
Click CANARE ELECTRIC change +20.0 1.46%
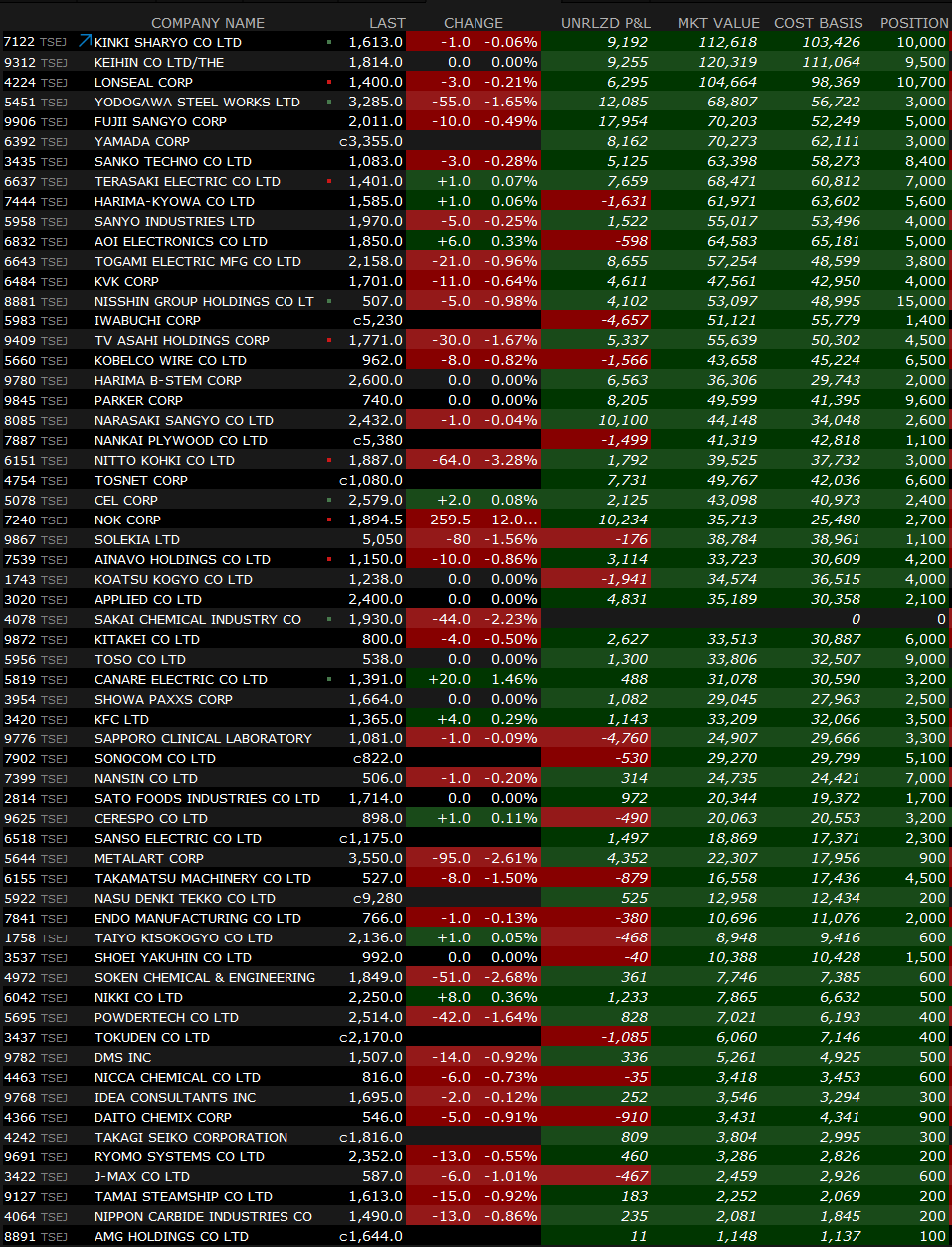point(474,679)
